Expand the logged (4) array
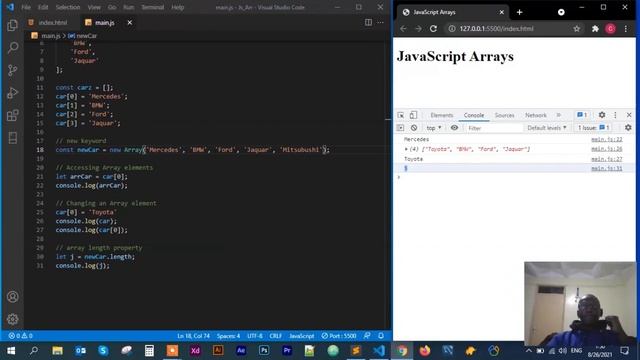The width and height of the screenshot is (640, 360). 406,149
